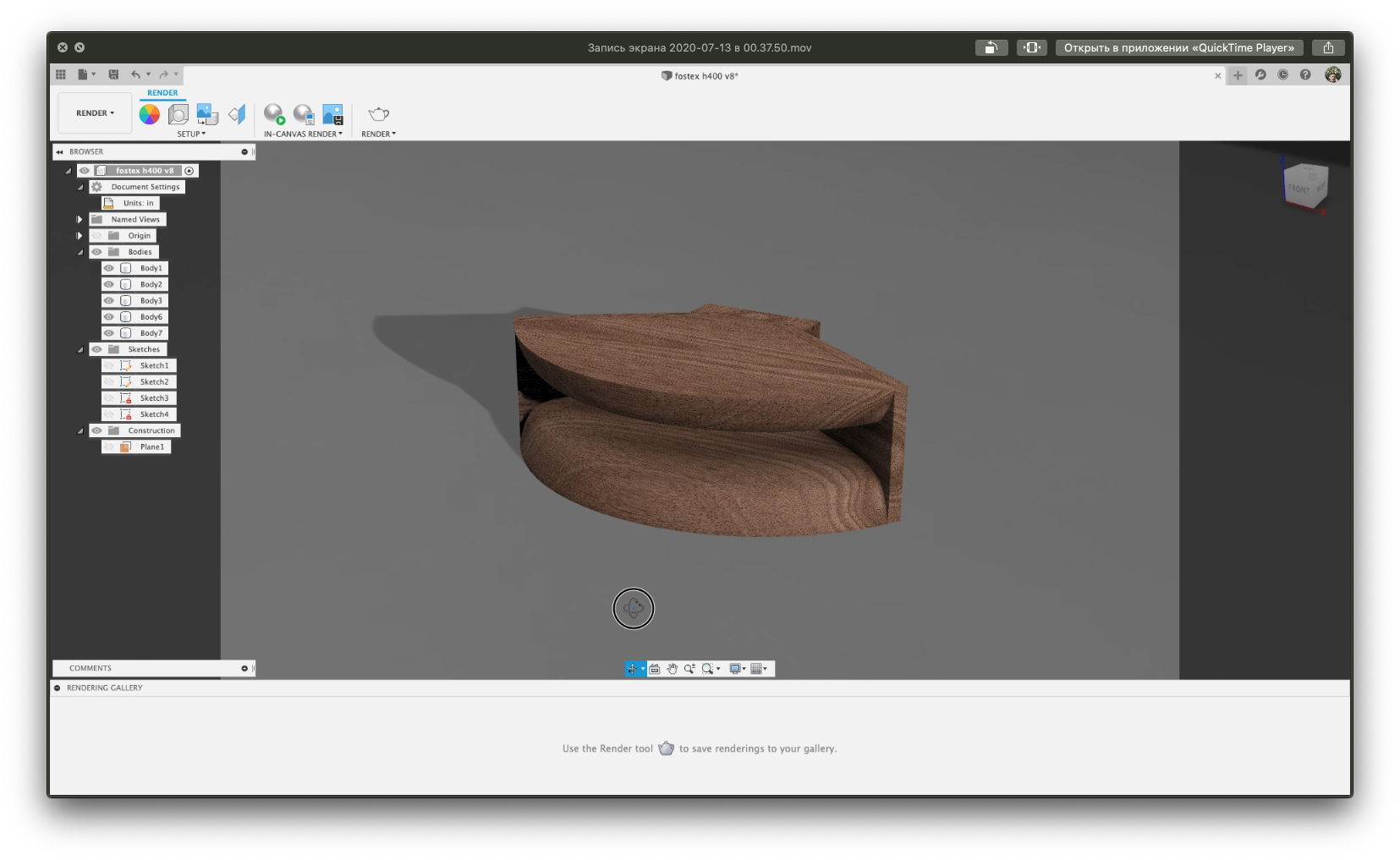Show Sketch3 by toggling its visibility icon
This screenshot has height=860, width=1400.
point(109,398)
